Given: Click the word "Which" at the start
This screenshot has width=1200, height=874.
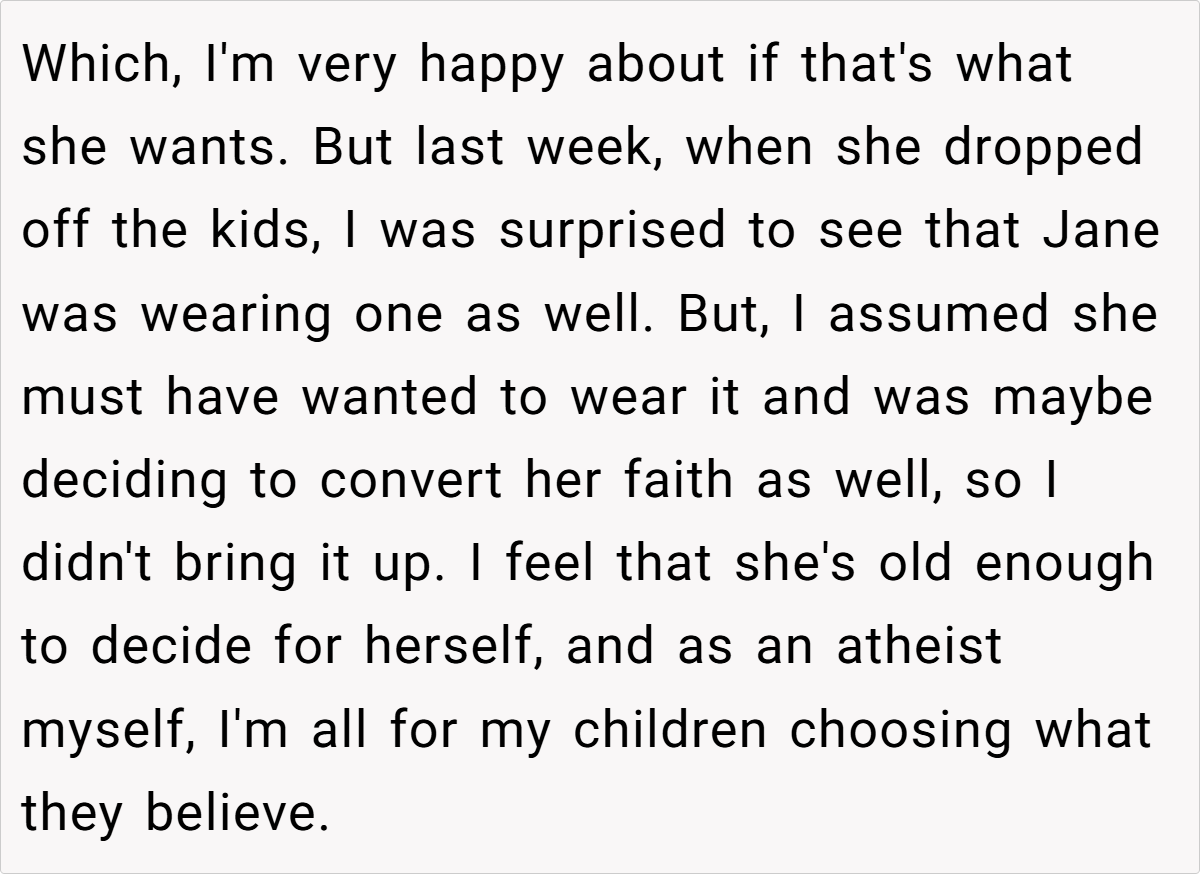Looking at the screenshot, I should (x=85, y=65).
